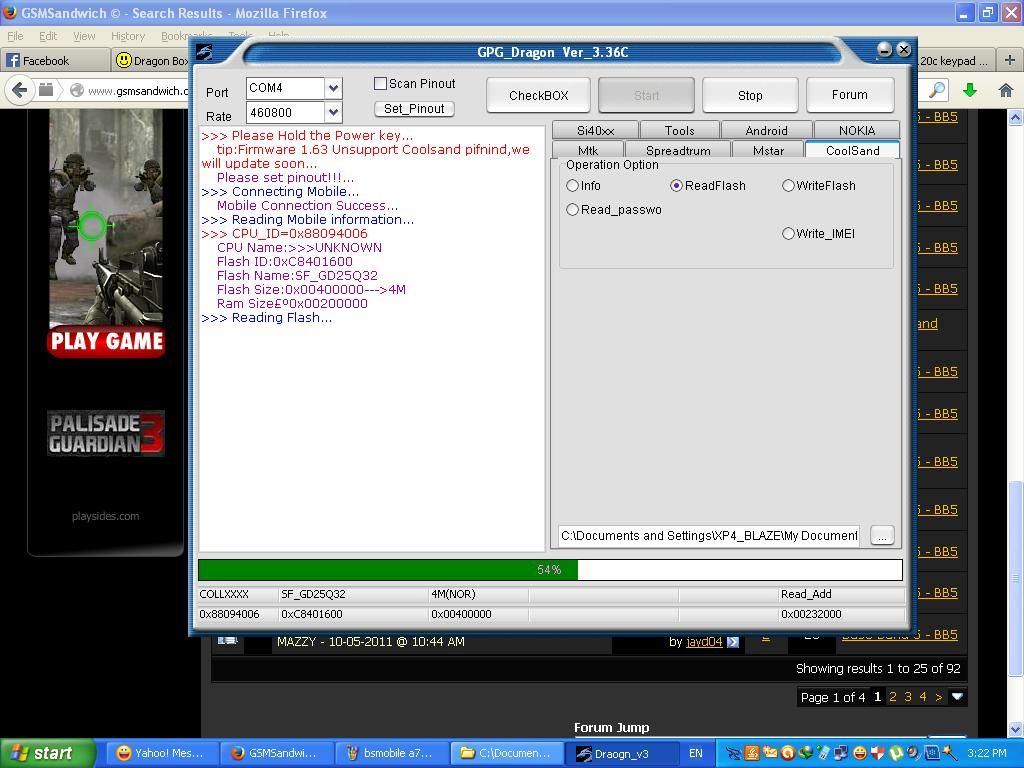
Task: Click the search magnifier icon in Firefox
Action: (937, 90)
